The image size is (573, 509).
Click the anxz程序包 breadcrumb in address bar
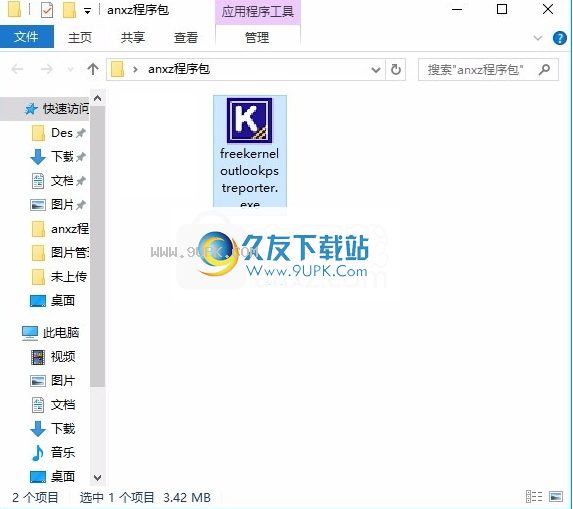179,69
